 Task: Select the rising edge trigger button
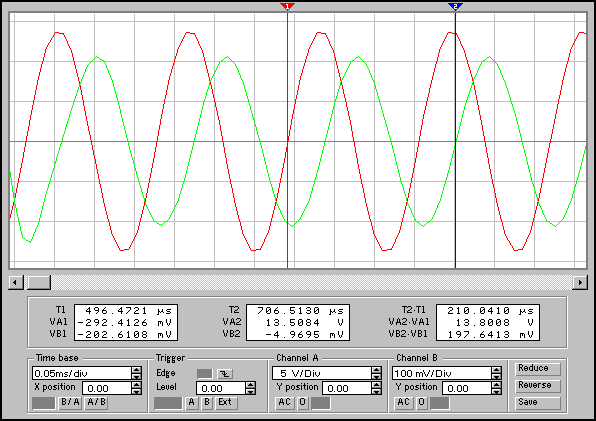[x=204, y=374]
